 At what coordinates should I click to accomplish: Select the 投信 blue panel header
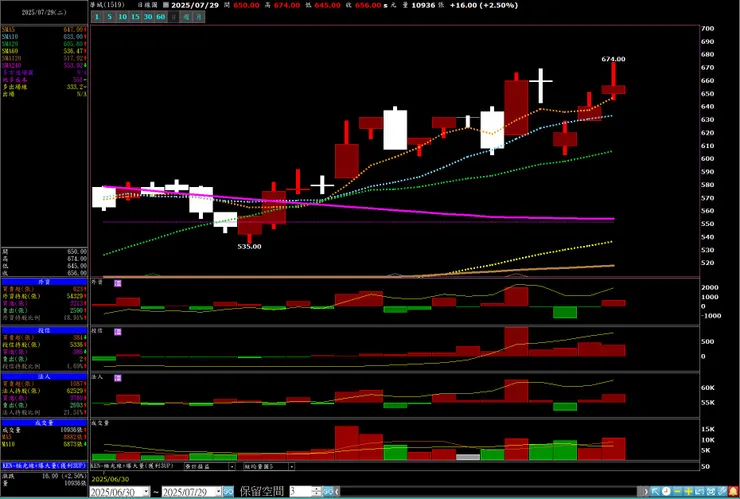tap(44, 330)
